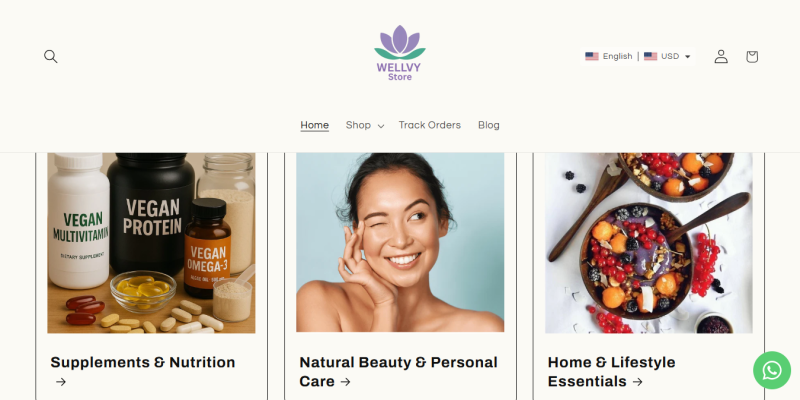Viewport: 800px width, 400px height.
Task: Click the US flag beside English
Action: pyautogui.click(x=592, y=56)
